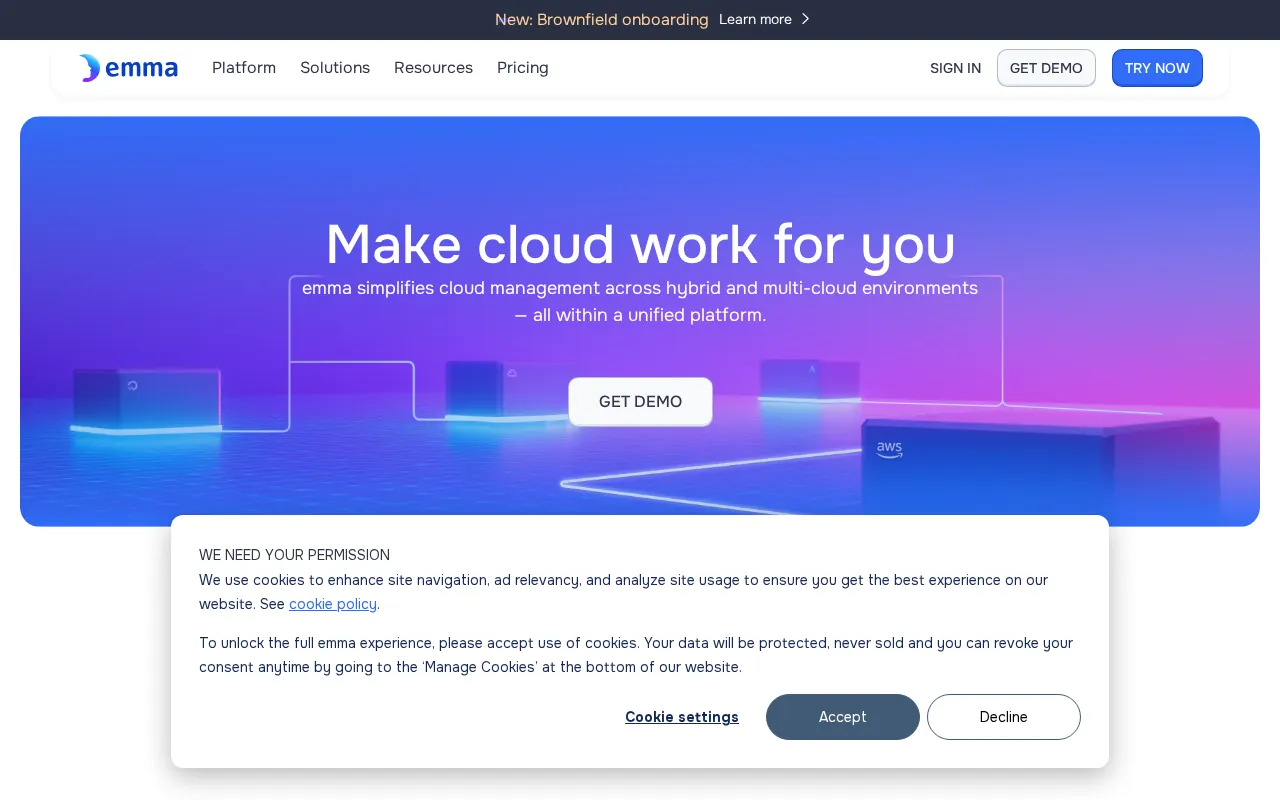Image resolution: width=1280 pixels, height=800 pixels.
Task: Go to the Pricing page
Action: click(523, 68)
